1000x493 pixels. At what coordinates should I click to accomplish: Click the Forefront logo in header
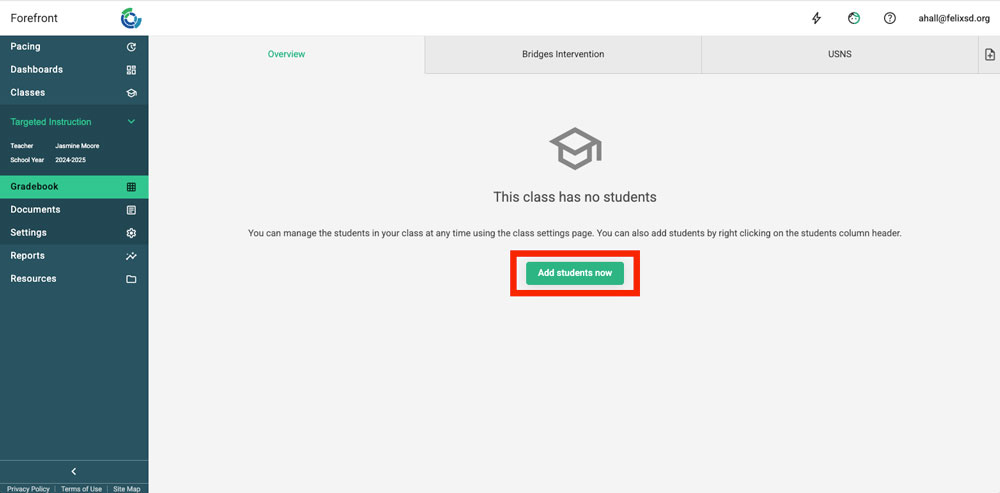coord(131,18)
